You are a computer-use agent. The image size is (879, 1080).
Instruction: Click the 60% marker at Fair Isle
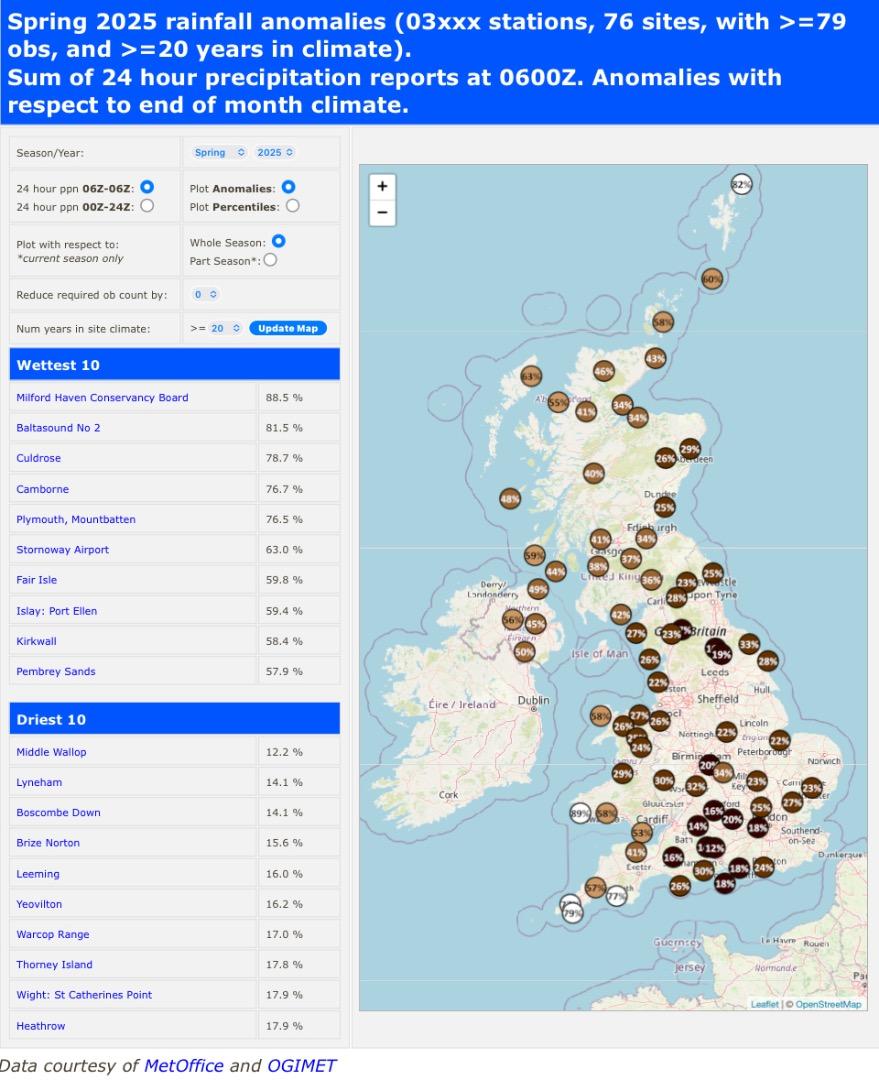[712, 279]
